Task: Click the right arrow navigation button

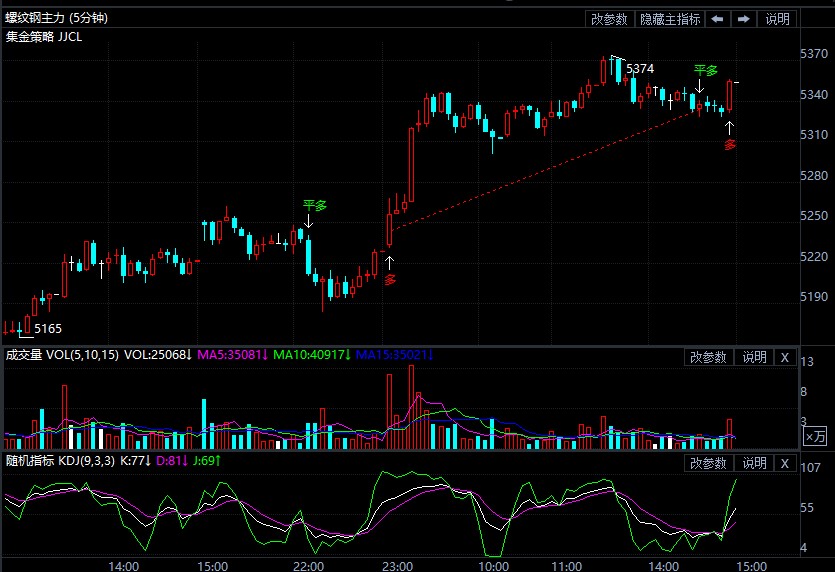Action: 743,19
